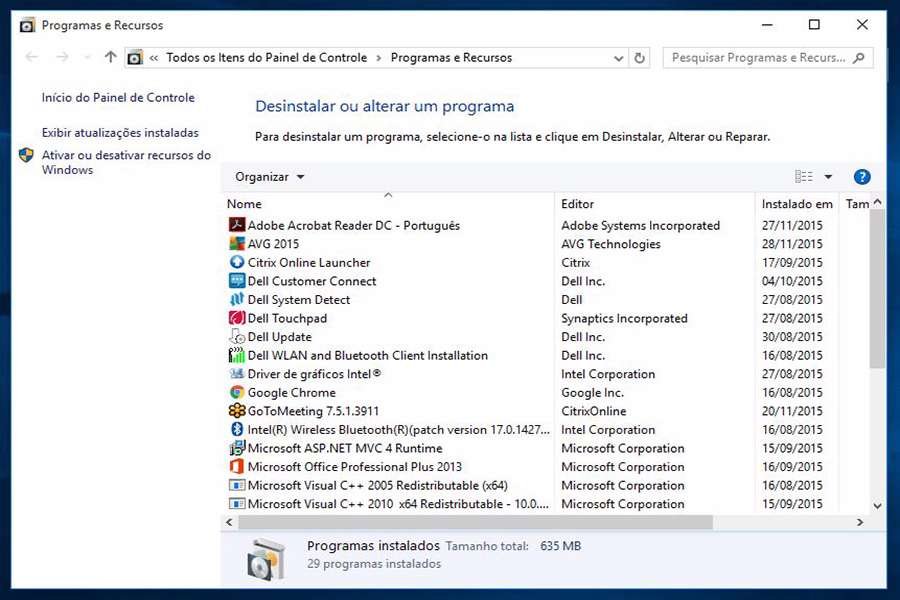The width and height of the screenshot is (900, 600).
Task: Click the search magnifier icon
Action: (859, 57)
